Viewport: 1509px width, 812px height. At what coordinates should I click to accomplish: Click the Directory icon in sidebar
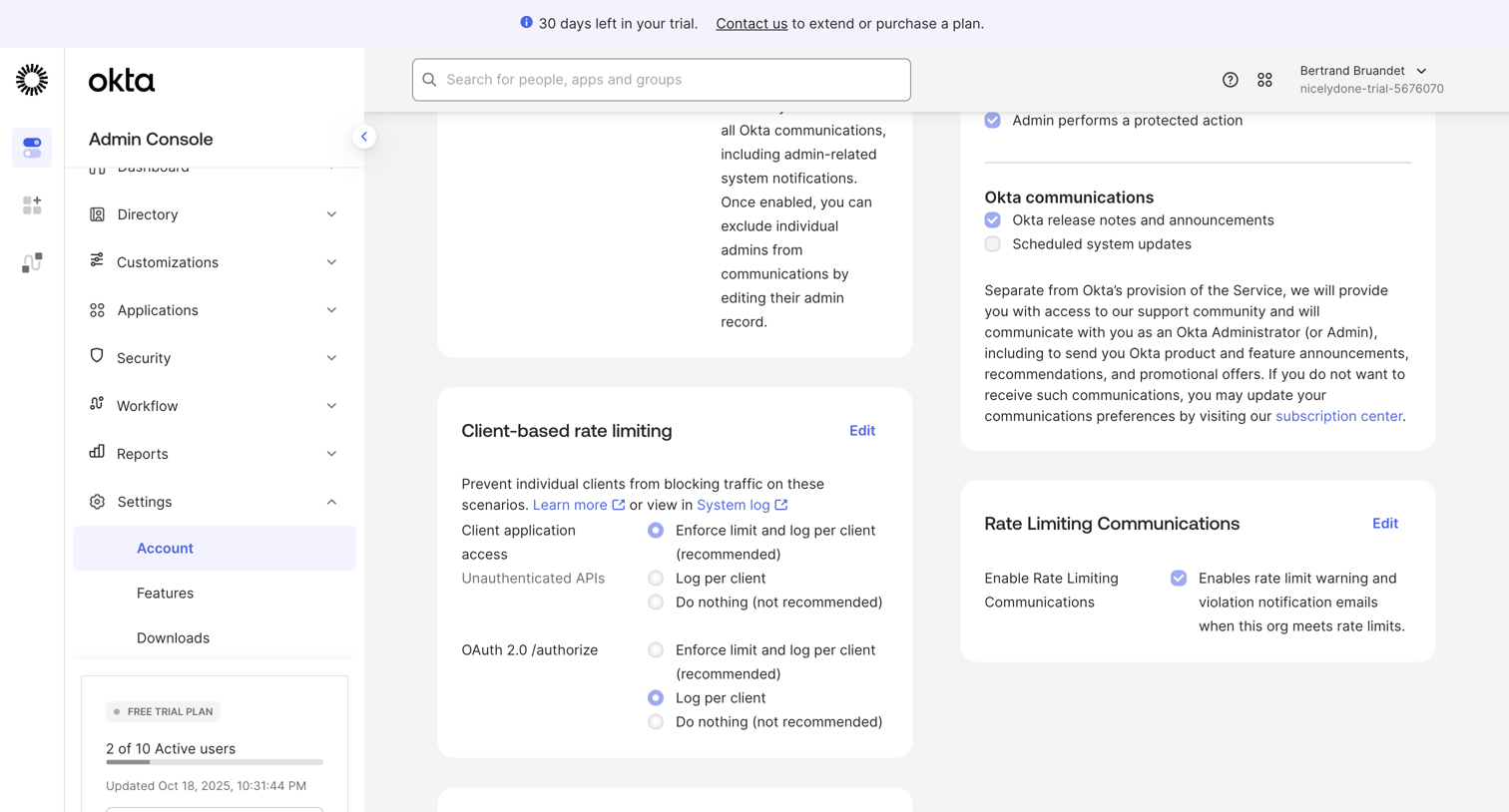tap(97, 214)
